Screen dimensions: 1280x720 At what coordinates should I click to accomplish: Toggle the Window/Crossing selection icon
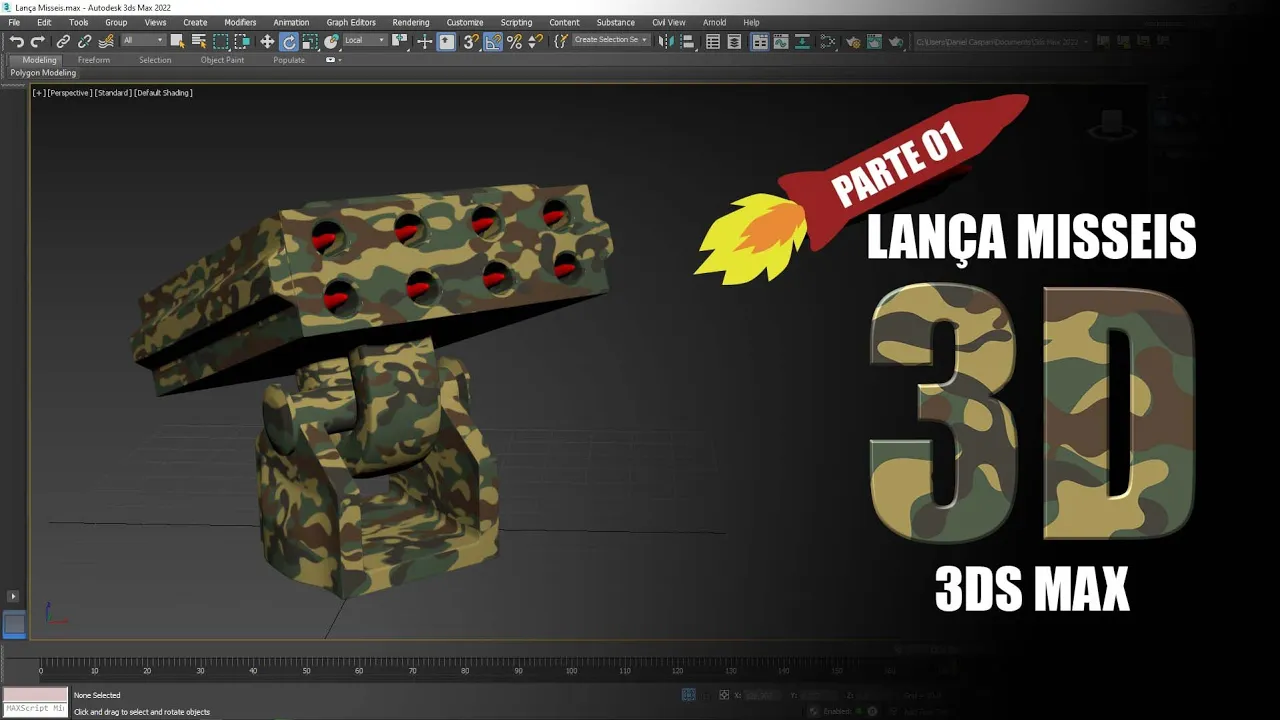coord(242,41)
